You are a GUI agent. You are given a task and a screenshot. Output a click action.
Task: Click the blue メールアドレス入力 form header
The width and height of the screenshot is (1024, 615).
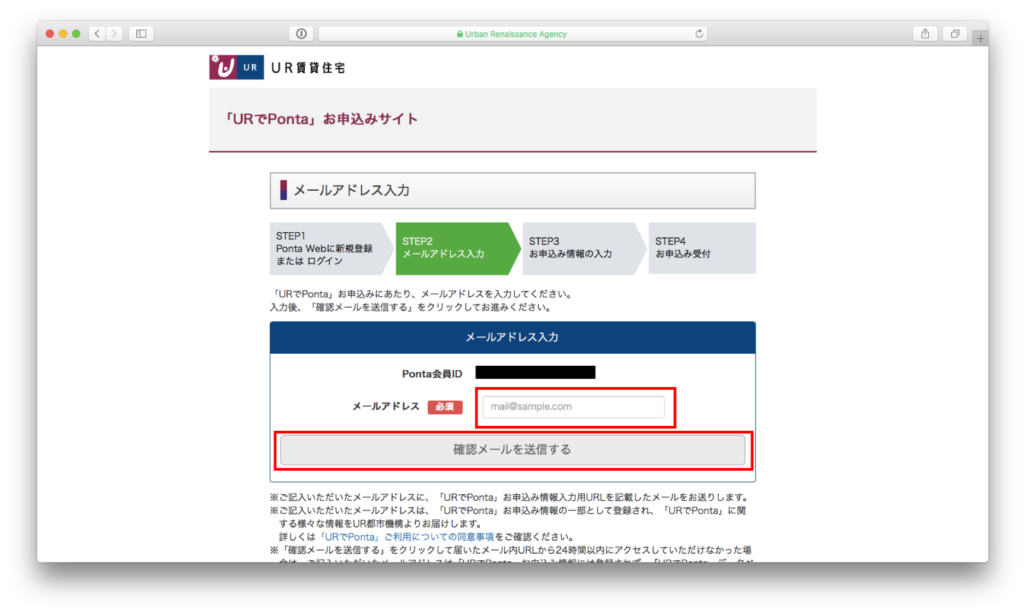tap(513, 338)
